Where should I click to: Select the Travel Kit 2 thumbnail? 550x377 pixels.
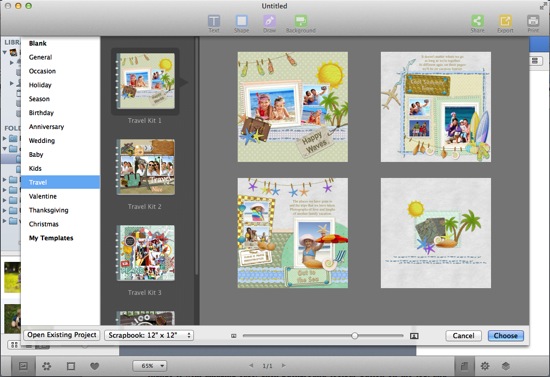tap(145, 167)
